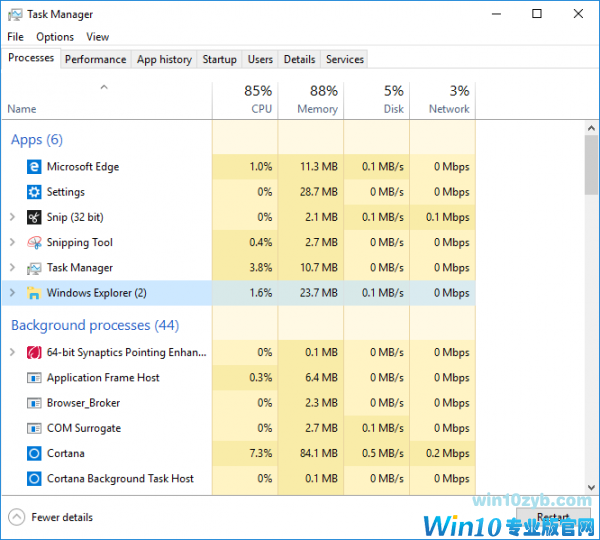Screen dimensions: 600x540
Task: Open the File menu
Action: pyautogui.click(x=15, y=37)
